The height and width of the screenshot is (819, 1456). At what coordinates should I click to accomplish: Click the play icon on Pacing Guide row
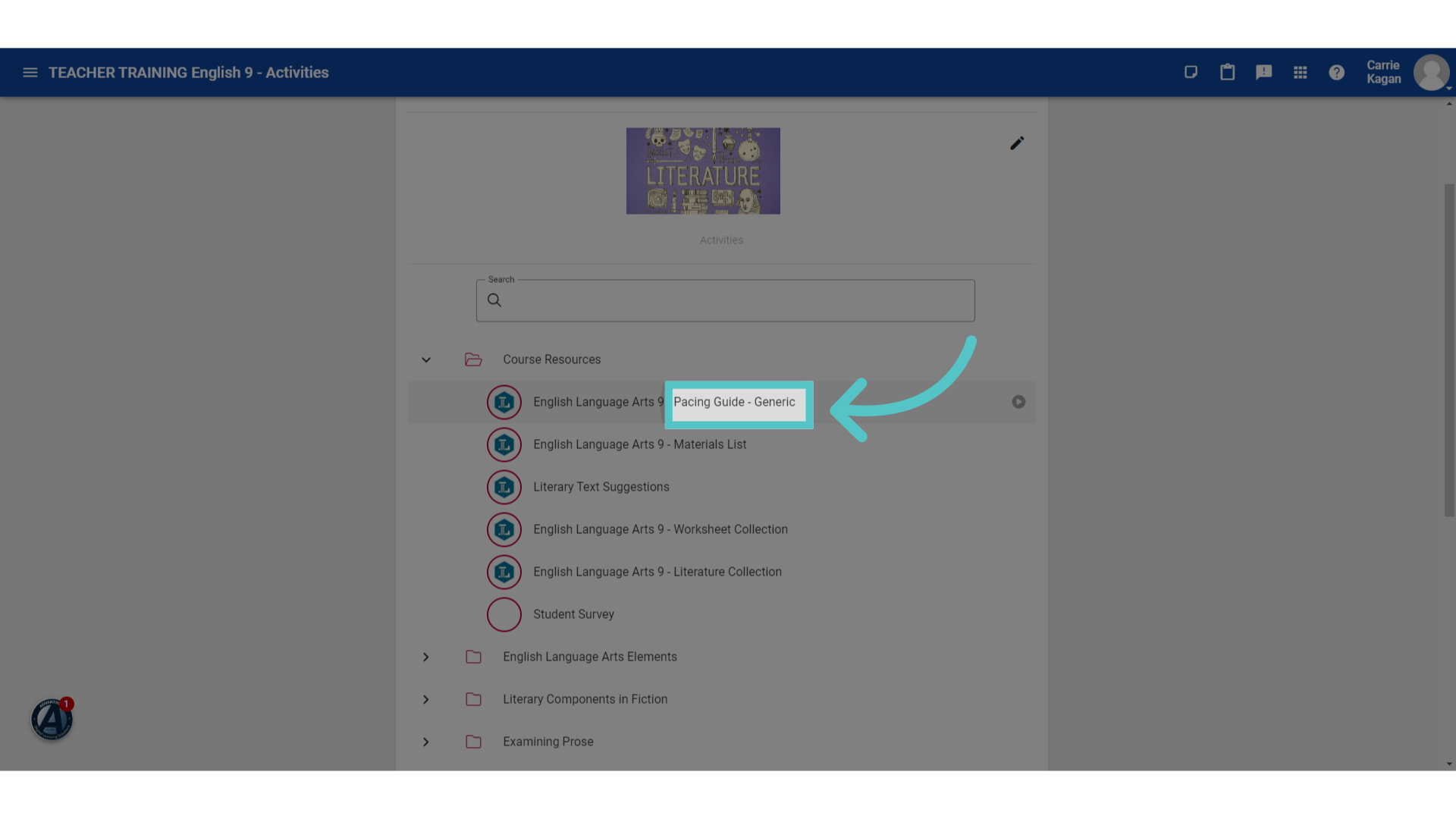pyautogui.click(x=1018, y=402)
